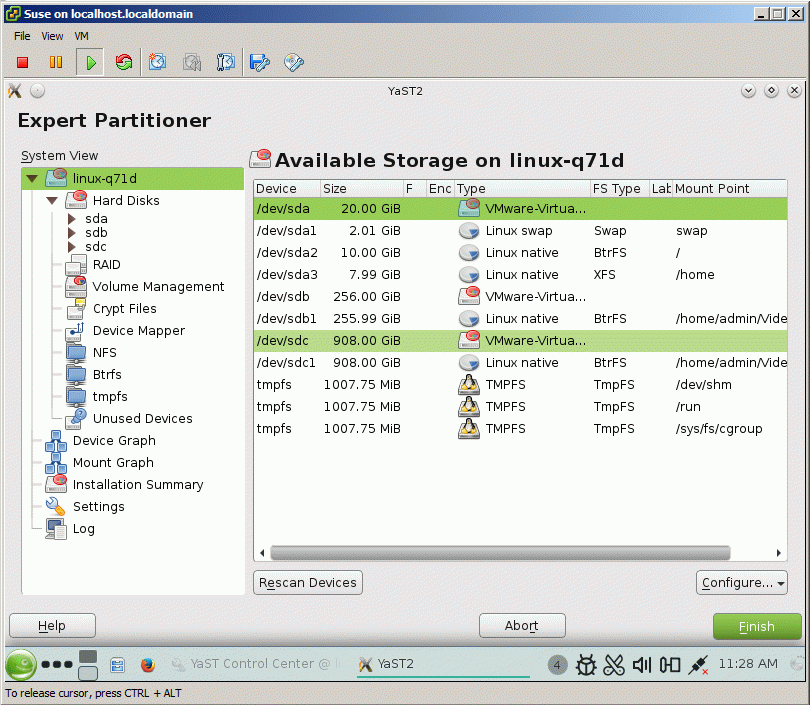Pause the VM with the orange pause icon
Screen dimensions: 810x705
coord(56,62)
